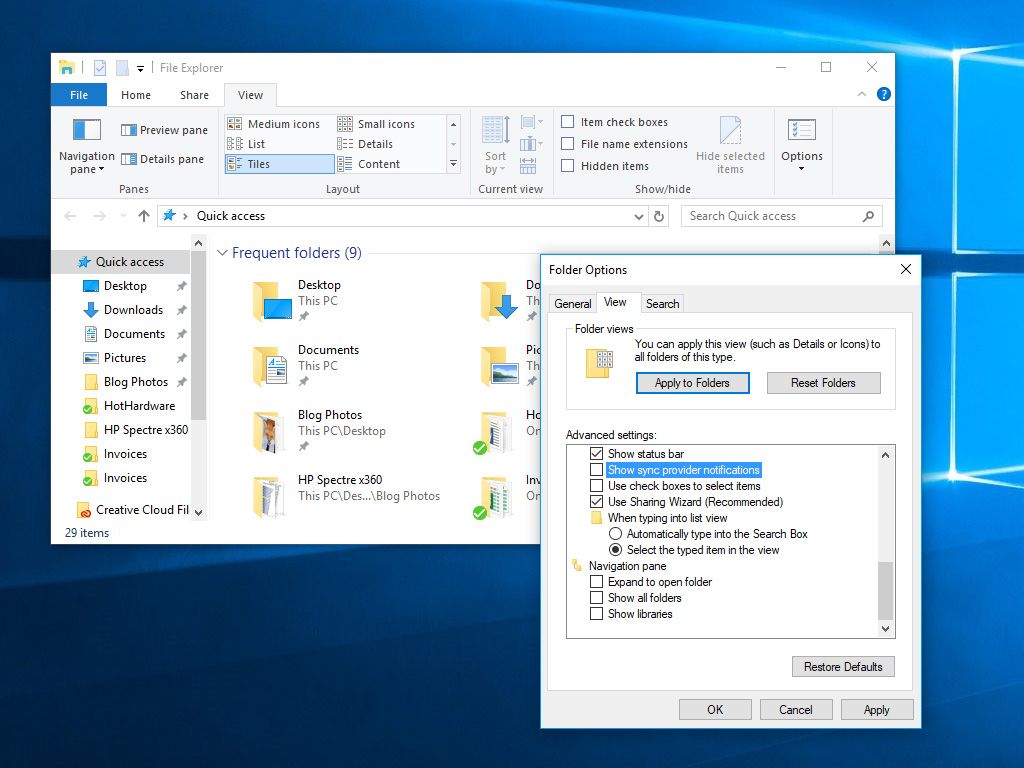
Task: Switch to the Search tab in Folder Options
Action: pos(662,303)
